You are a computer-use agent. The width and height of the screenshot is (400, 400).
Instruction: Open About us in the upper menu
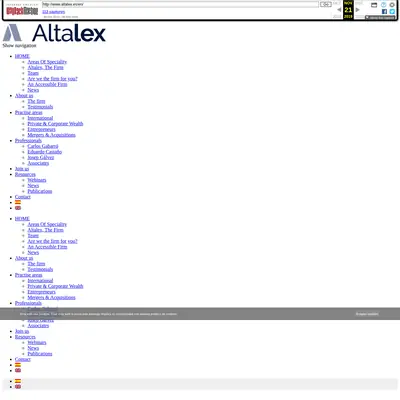coord(24,96)
